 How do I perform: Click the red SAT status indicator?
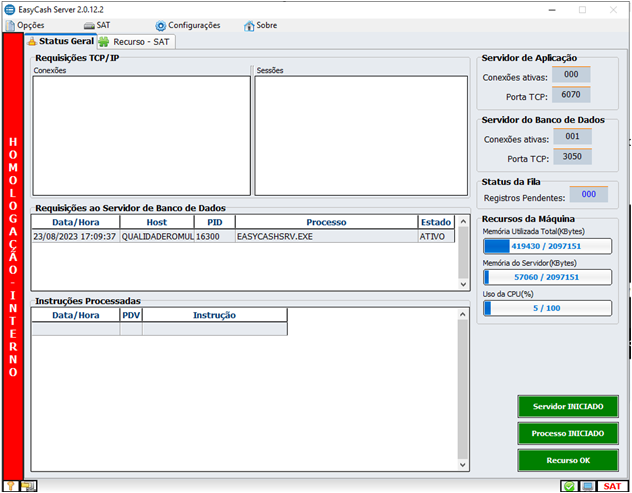[x=612, y=486]
